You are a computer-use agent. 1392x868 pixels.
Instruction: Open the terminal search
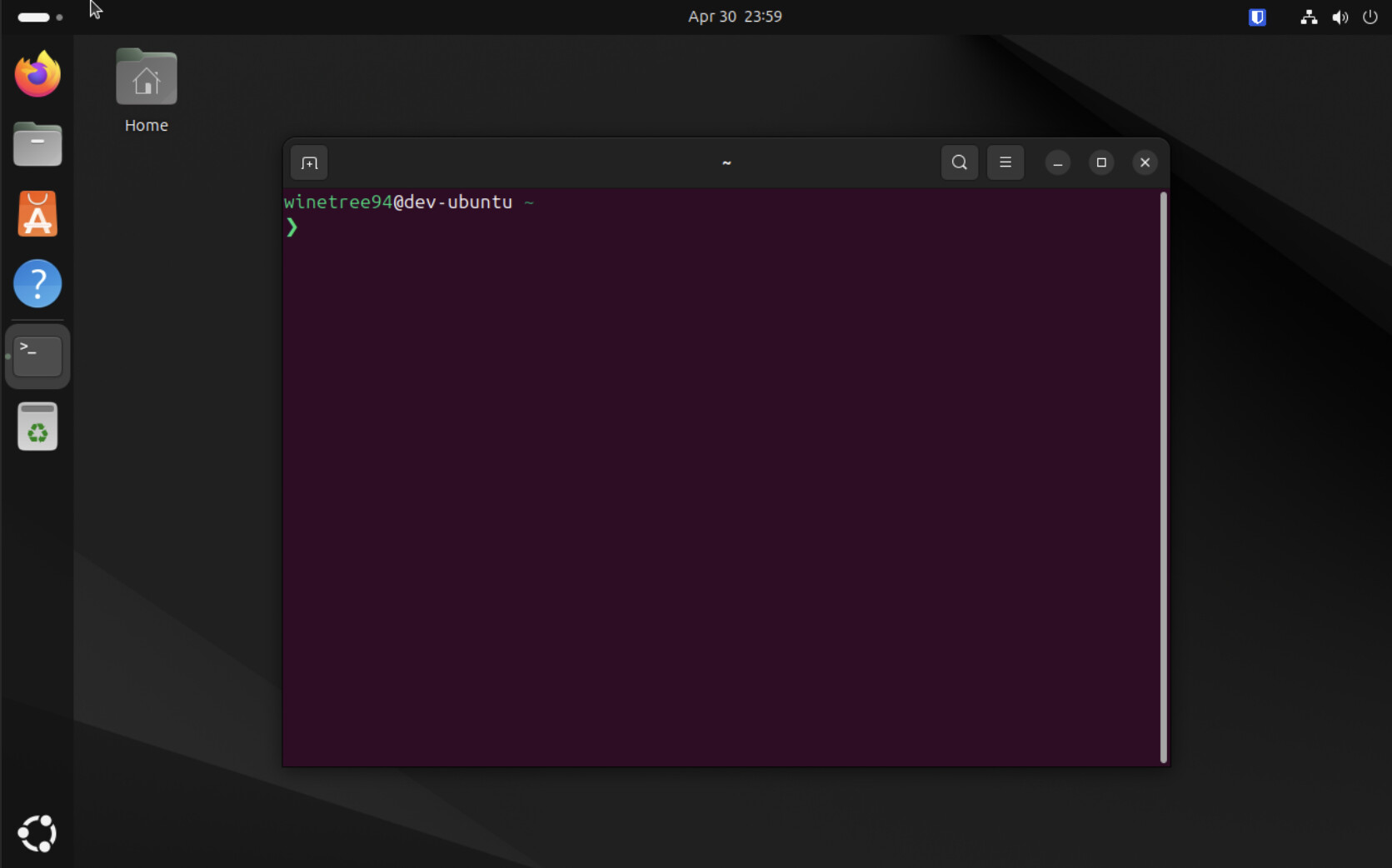pos(960,162)
